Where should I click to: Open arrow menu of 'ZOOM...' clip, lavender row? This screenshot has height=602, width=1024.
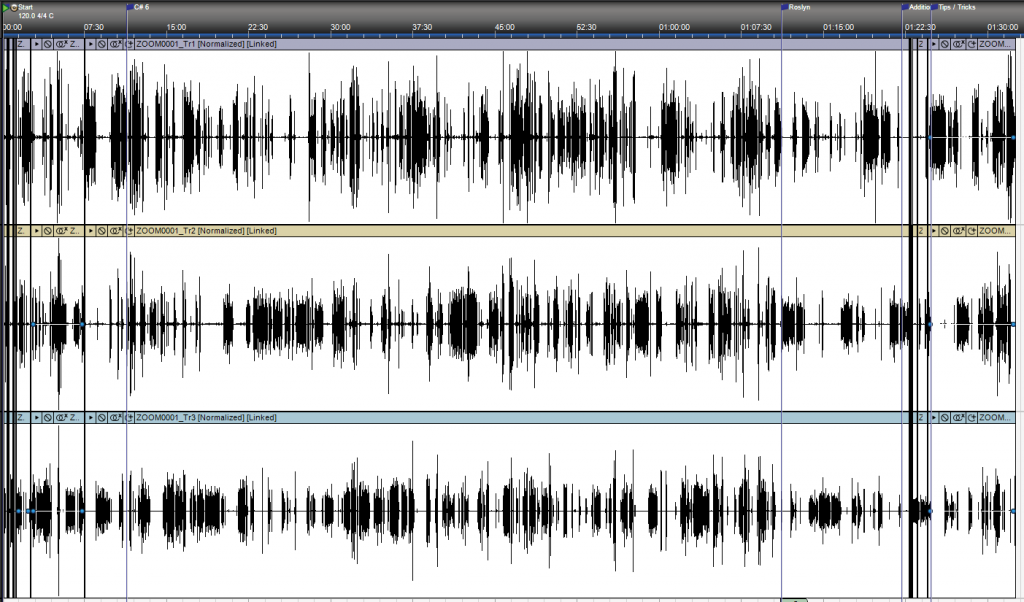pos(934,44)
